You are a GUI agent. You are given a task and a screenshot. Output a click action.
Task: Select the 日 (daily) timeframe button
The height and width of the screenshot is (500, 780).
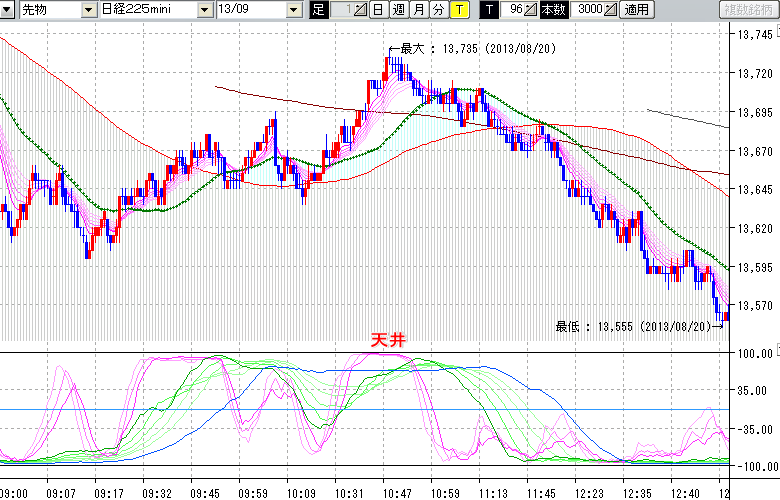[377, 10]
